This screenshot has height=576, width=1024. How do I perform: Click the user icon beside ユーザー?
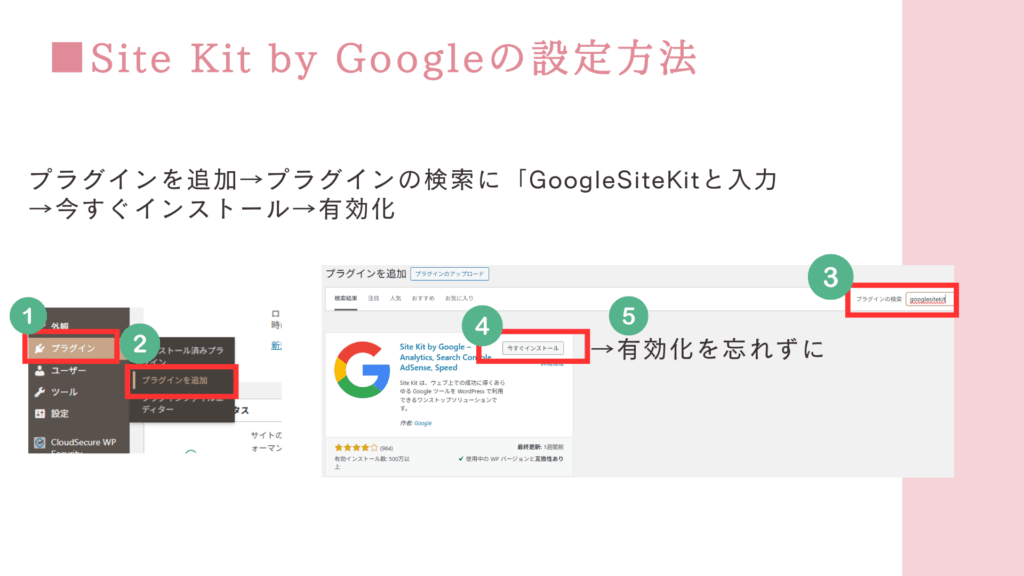tap(40, 370)
